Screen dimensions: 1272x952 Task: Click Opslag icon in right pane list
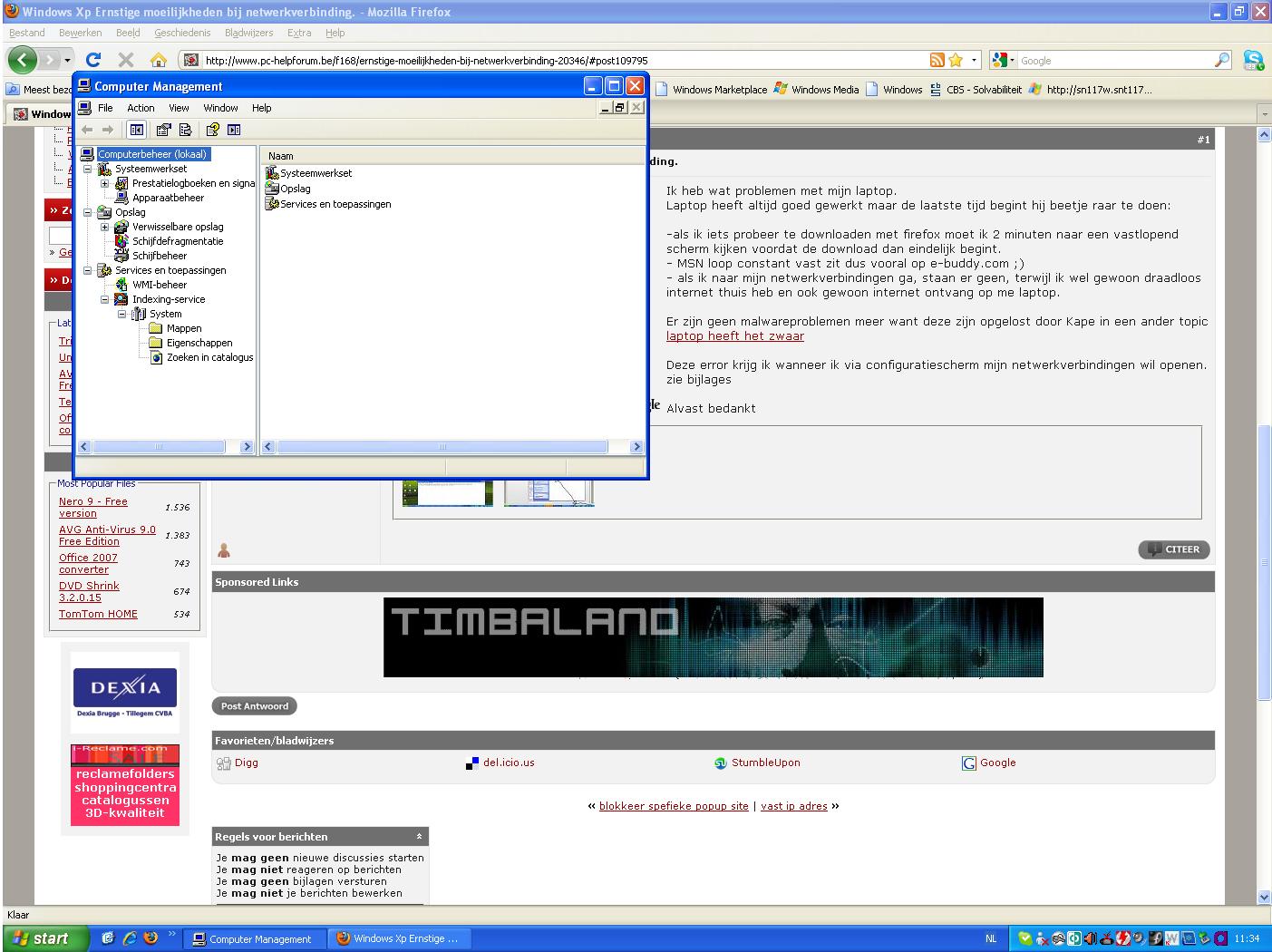coord(272,189)
